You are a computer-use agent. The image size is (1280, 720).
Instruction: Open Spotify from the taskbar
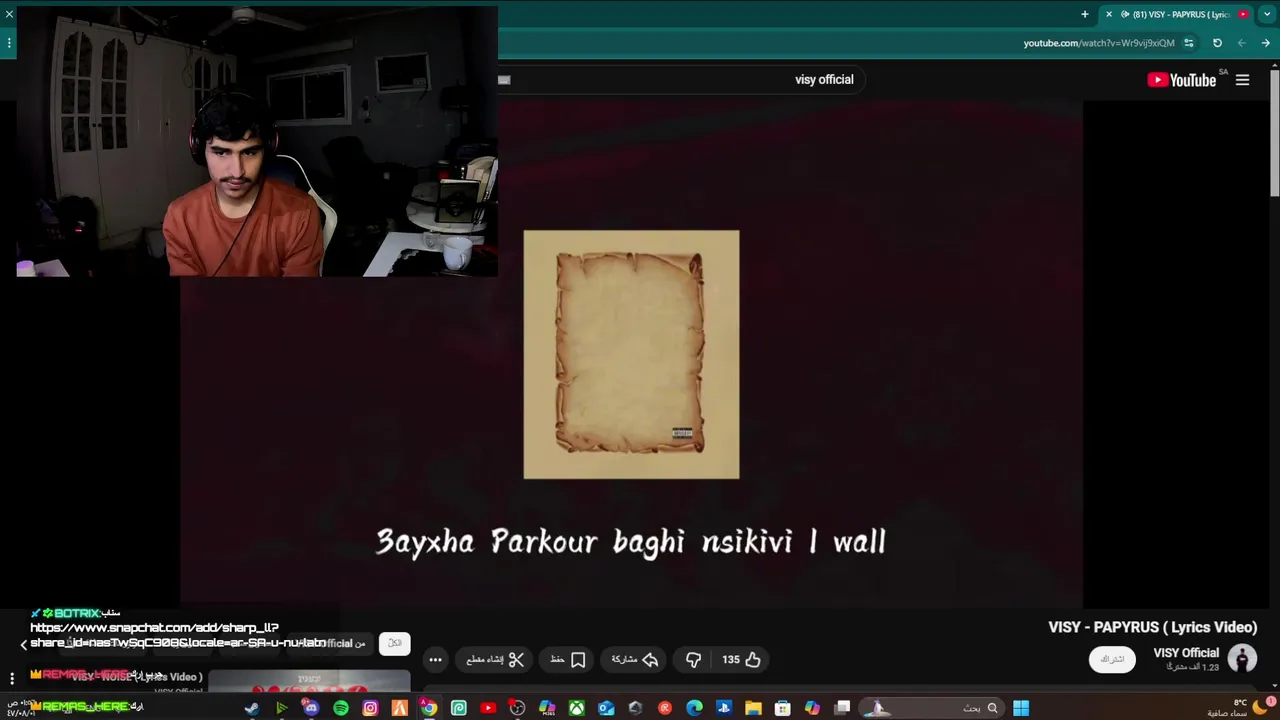coord(340,708)
